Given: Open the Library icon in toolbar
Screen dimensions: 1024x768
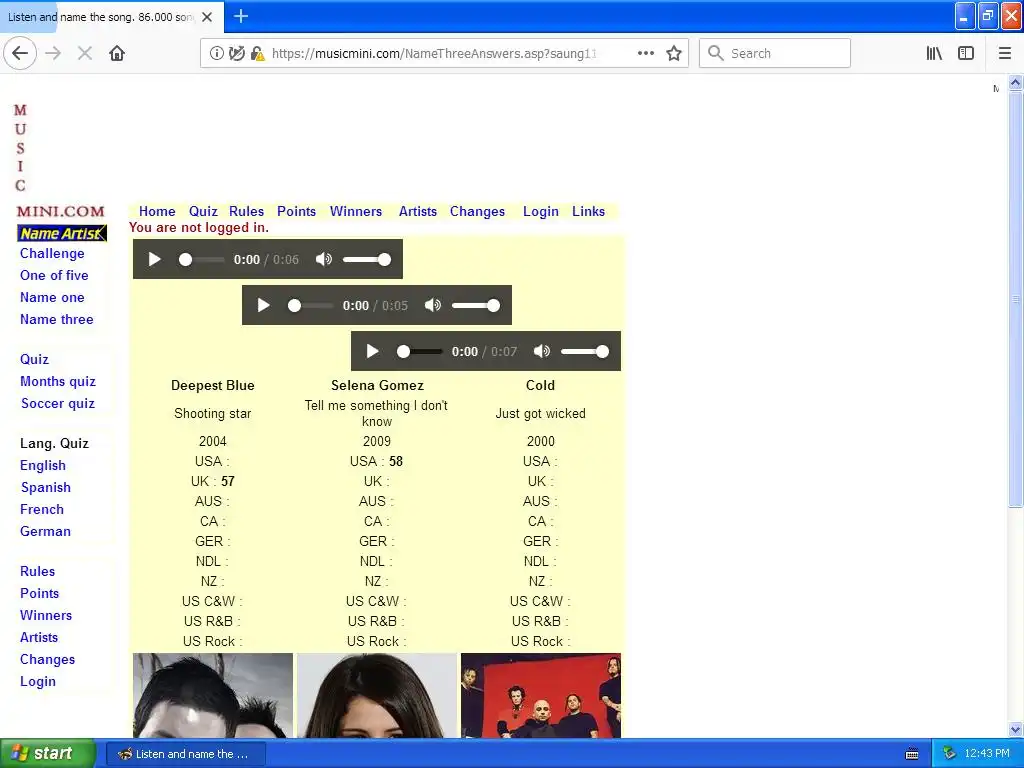Looking at the screenshot, I should (x=934, y=53).
